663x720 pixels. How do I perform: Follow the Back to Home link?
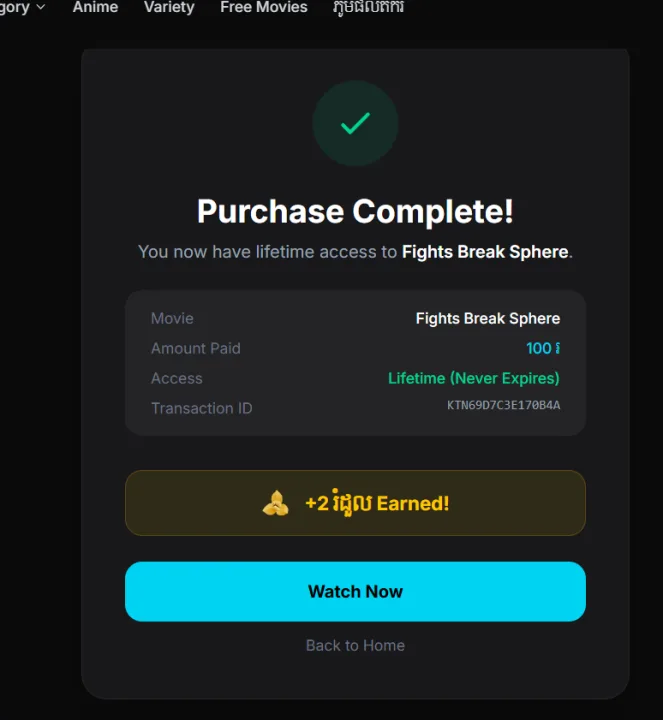[x=355, y=645]
